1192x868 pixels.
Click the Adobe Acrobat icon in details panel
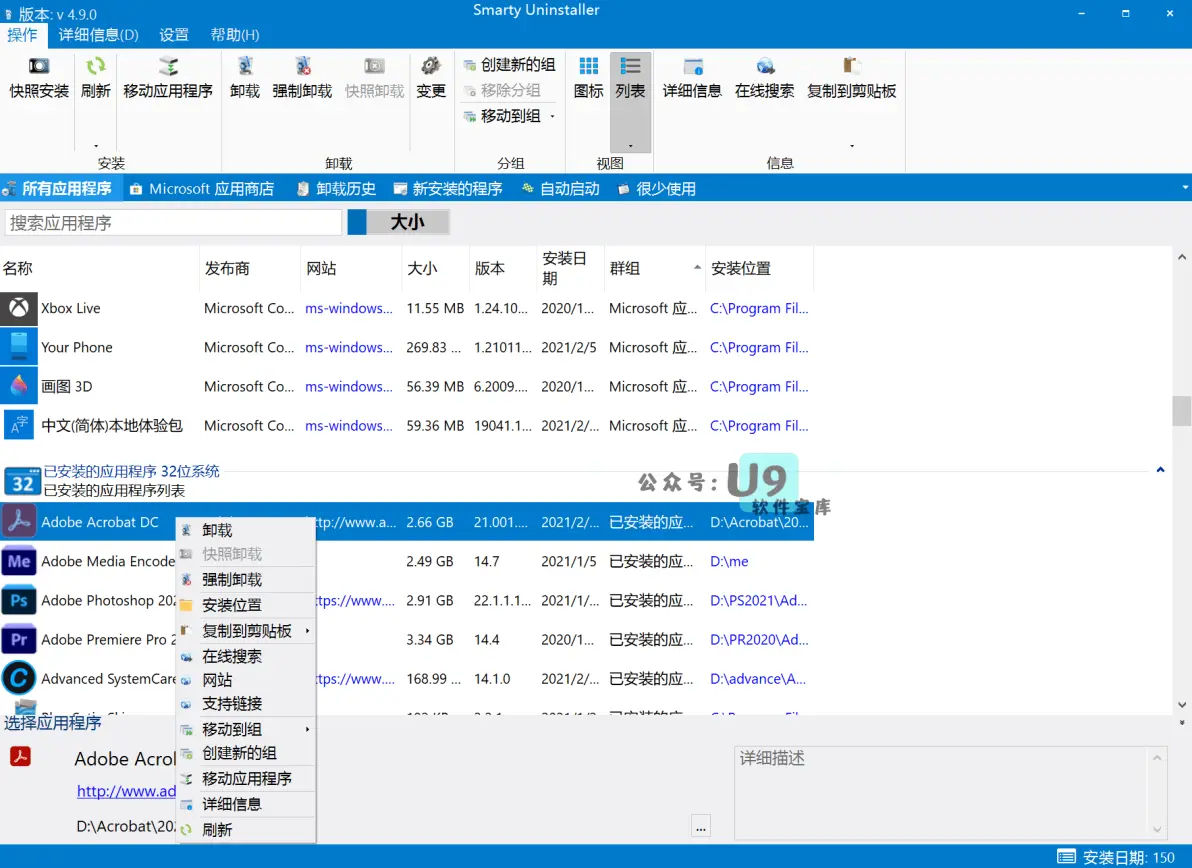pyautogui.click(x=21, y=756)
